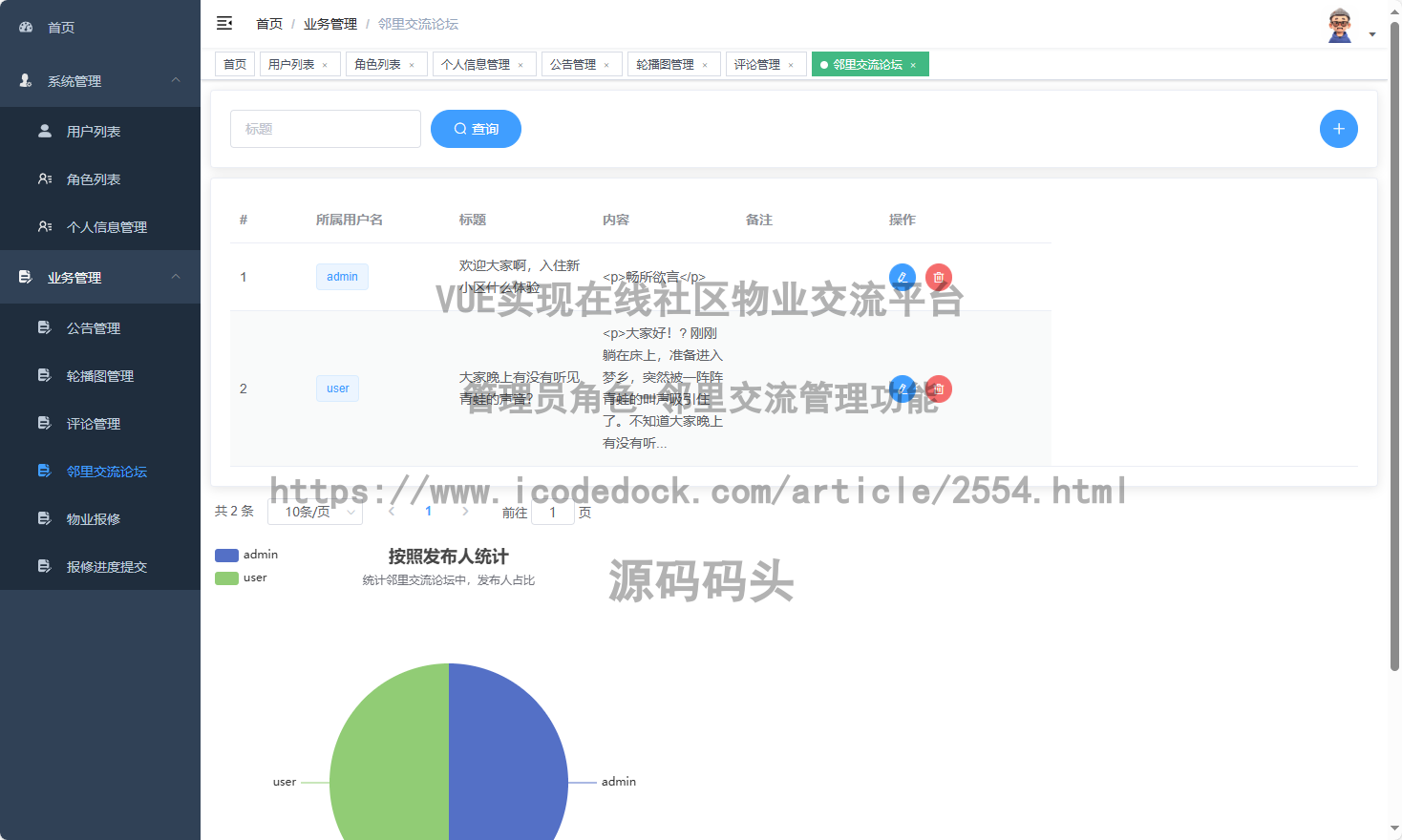
Task: Open 报修进度提交 in the sidebar
Action: pos(100,566)
